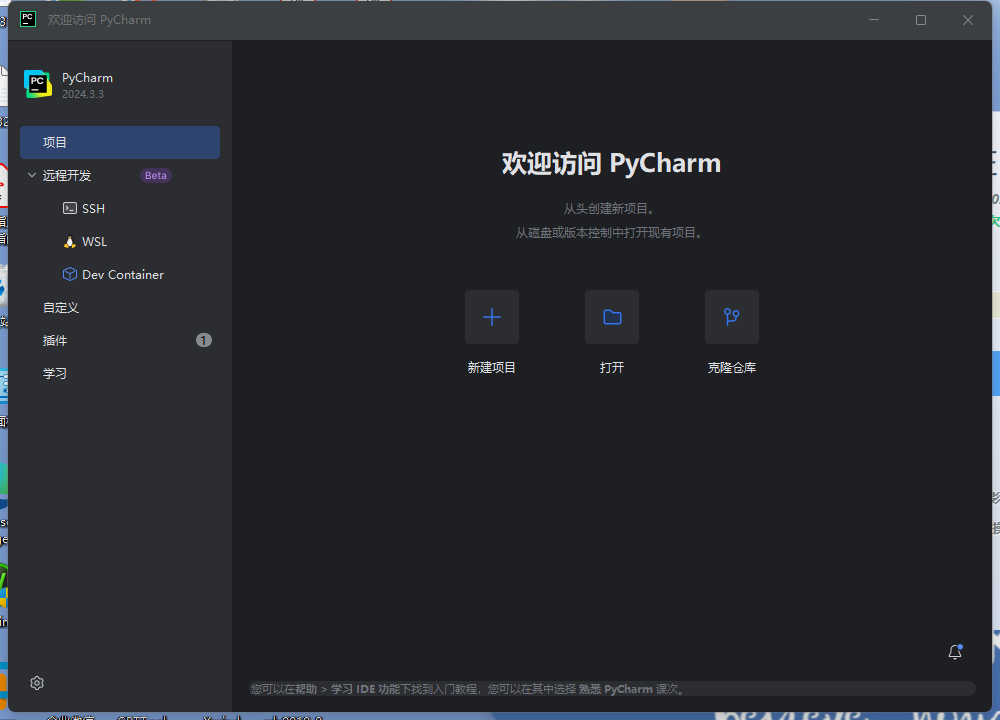
Task: Click the Open folder icon
Action: pos(612,317)
